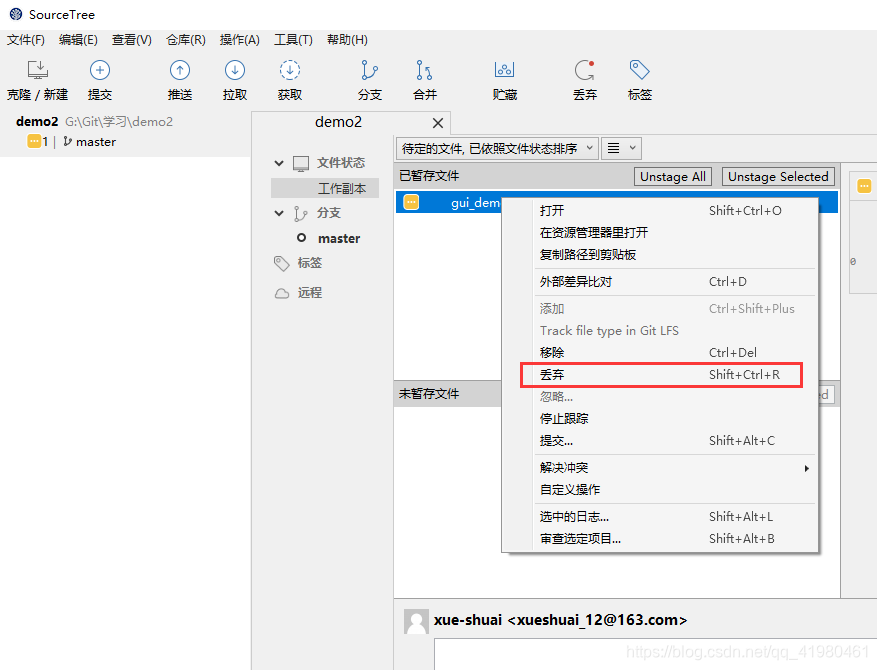Close the demo2 repository tab
The image size is (877, 670).
coord(438,123)
